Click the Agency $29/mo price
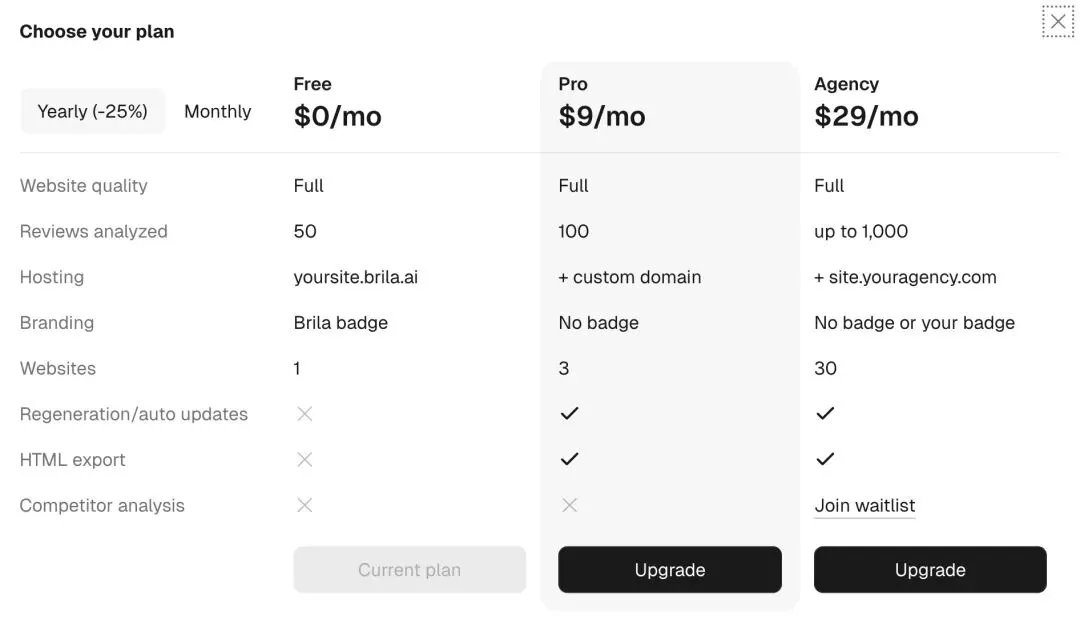The image size is (1080, 627). [x=866, y=116]
